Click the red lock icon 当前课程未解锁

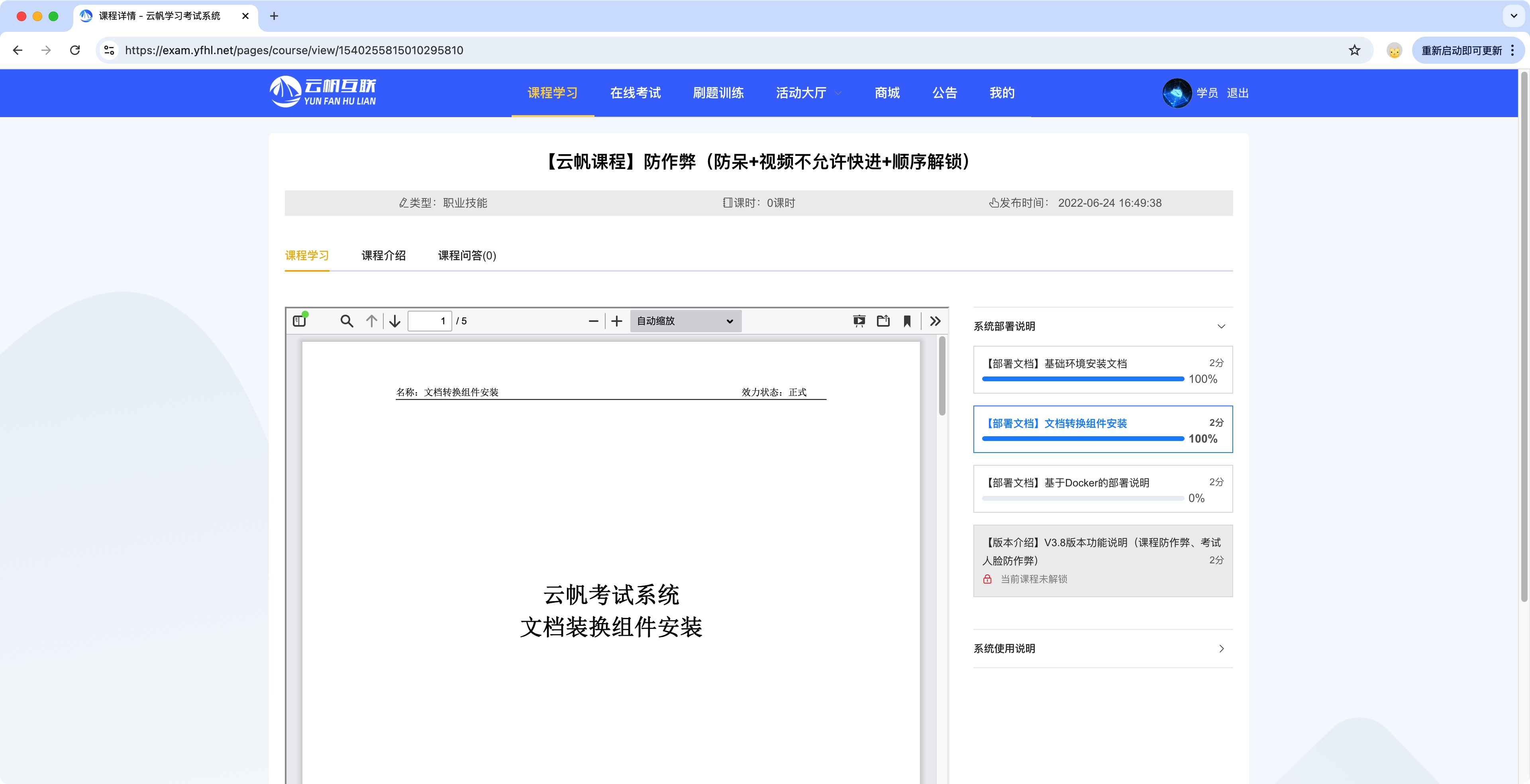click(x=987, y=579)
